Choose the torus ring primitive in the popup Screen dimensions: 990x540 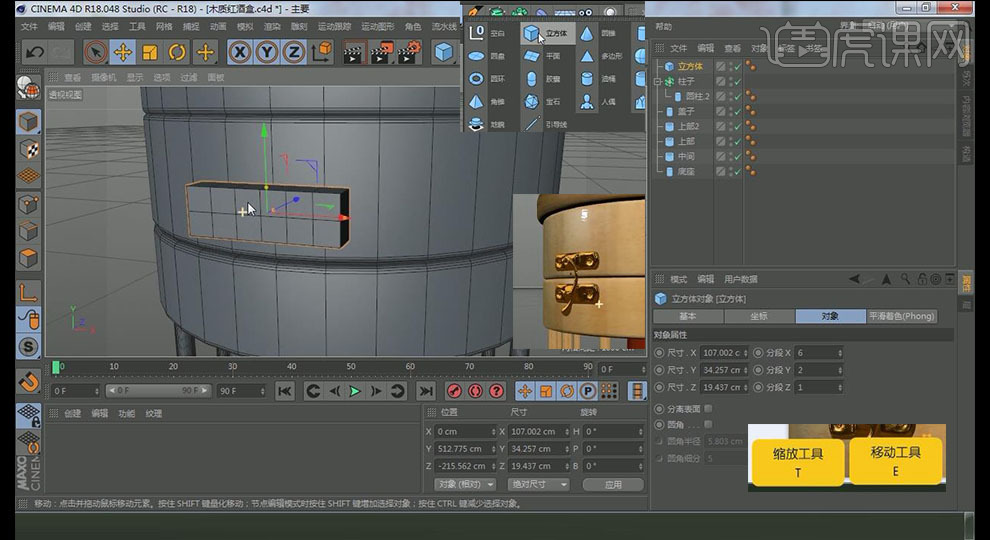pyautogui.click(x=487, y=79)
